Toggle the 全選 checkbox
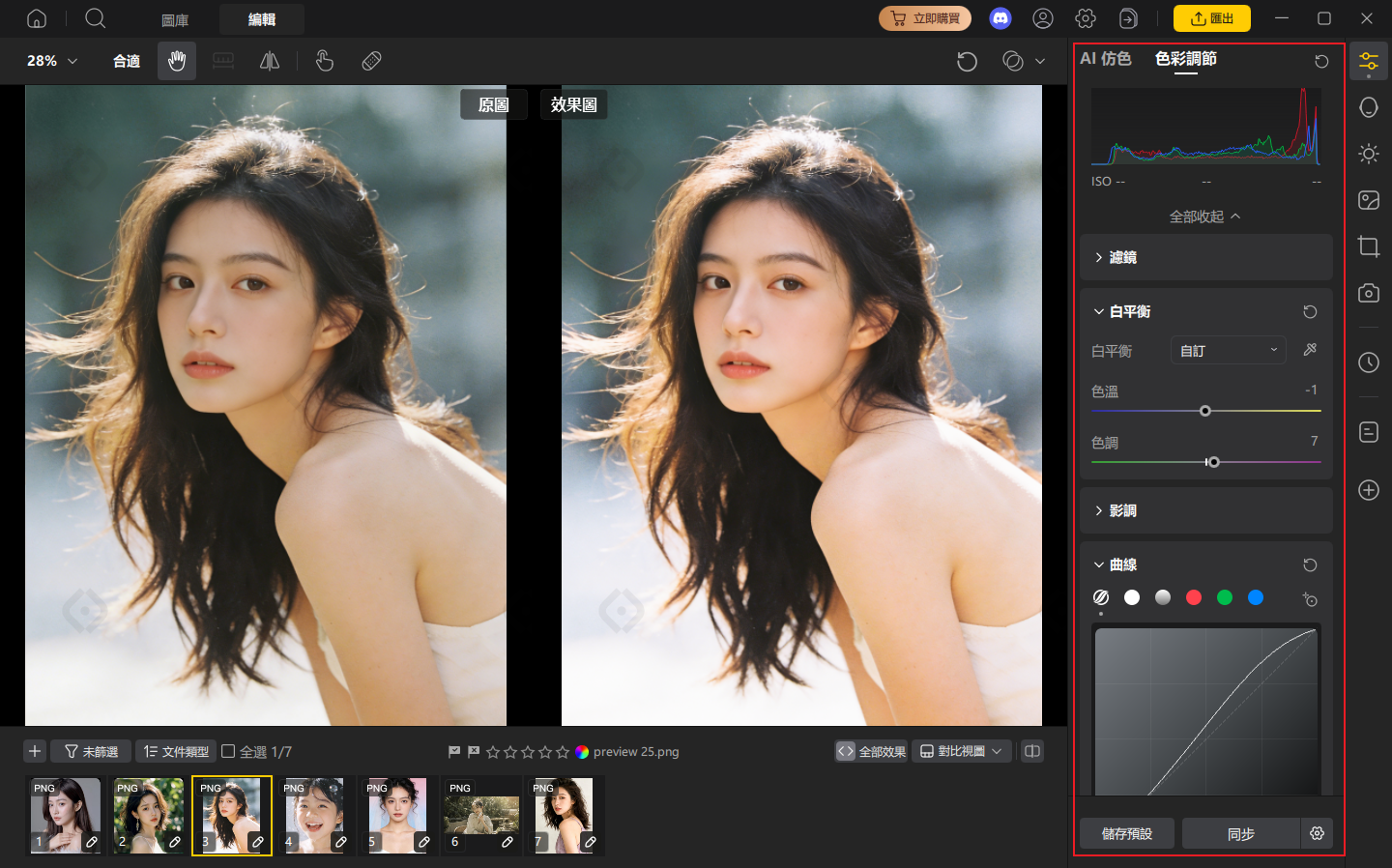Image resolution: width=1392 pixels, height=868 pixels. [228, 751]
